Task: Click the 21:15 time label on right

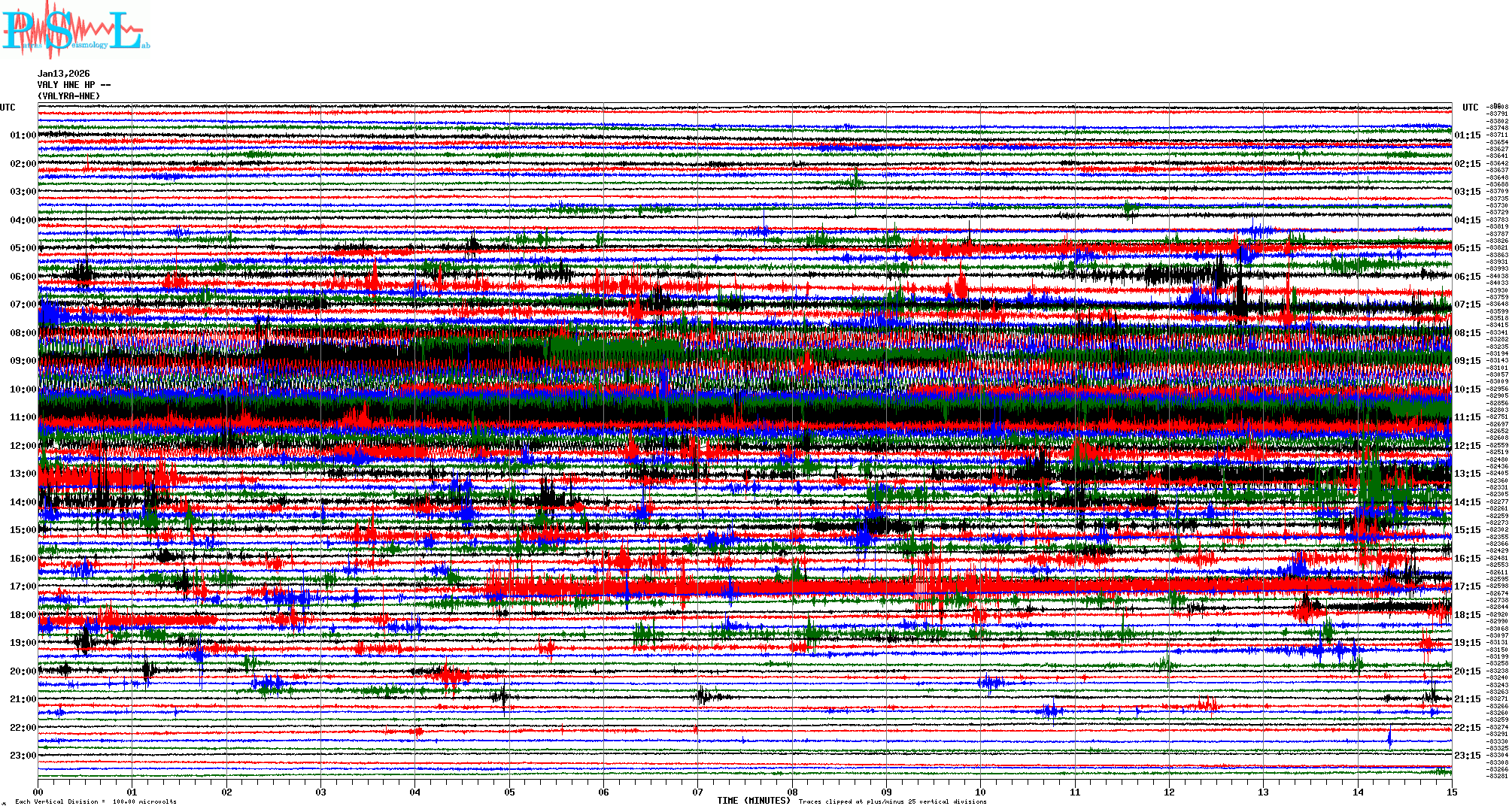Action: click(1468, 699)
